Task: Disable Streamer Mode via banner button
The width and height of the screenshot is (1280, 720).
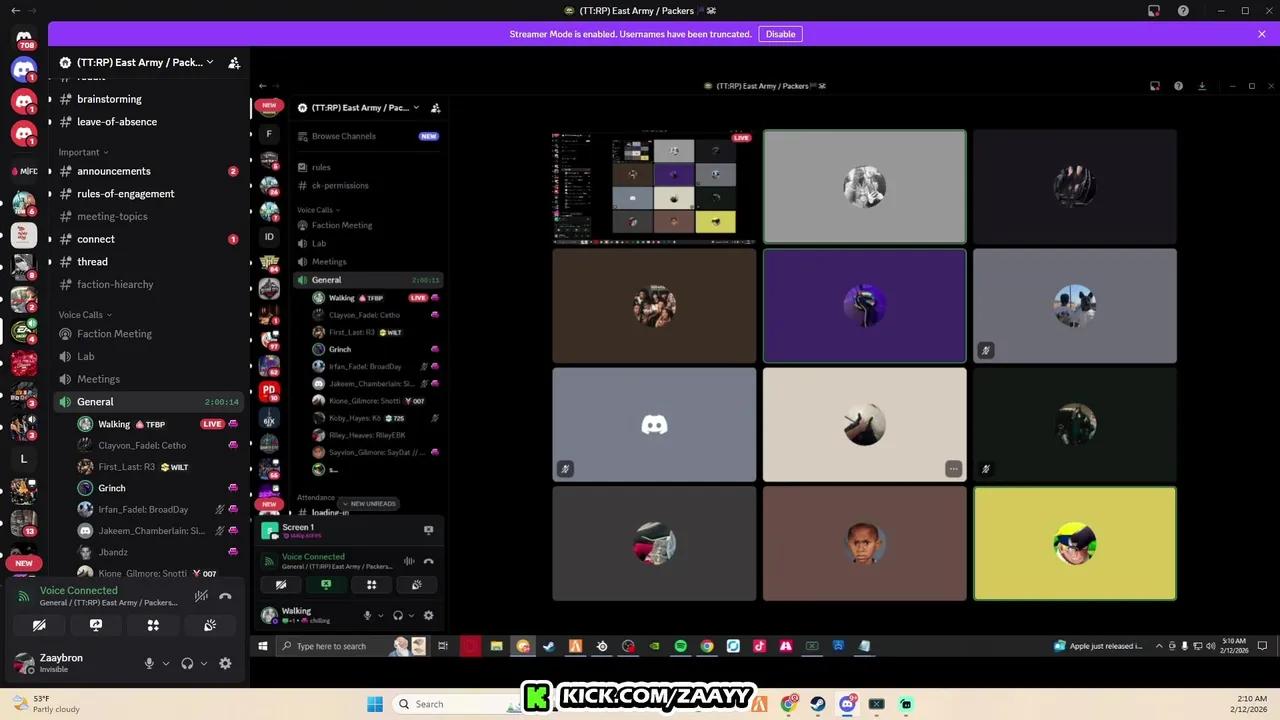Action: click(780, 34)
